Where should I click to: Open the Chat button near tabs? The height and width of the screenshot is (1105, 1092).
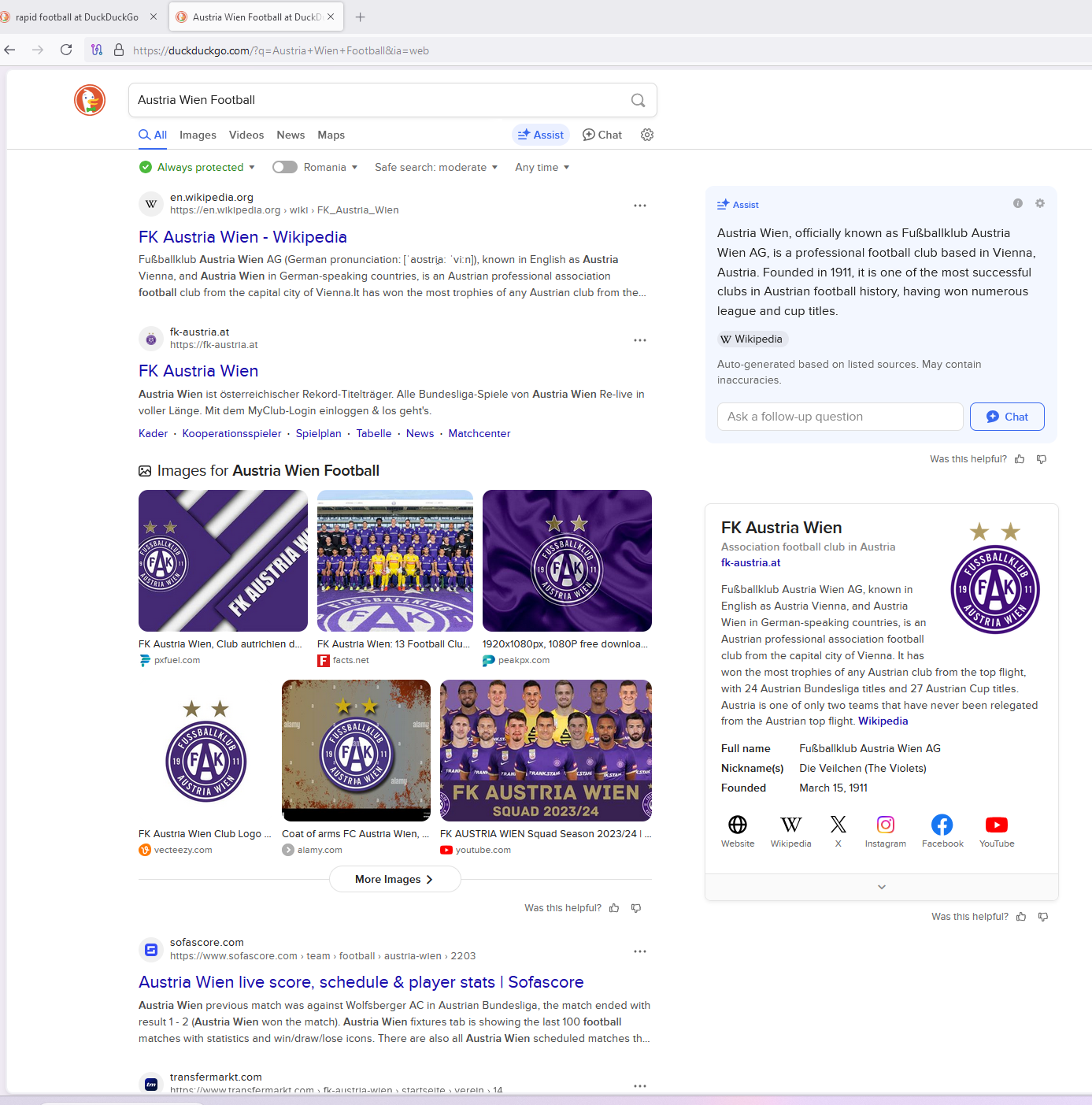pyautogui.click(x=602, y=135)
